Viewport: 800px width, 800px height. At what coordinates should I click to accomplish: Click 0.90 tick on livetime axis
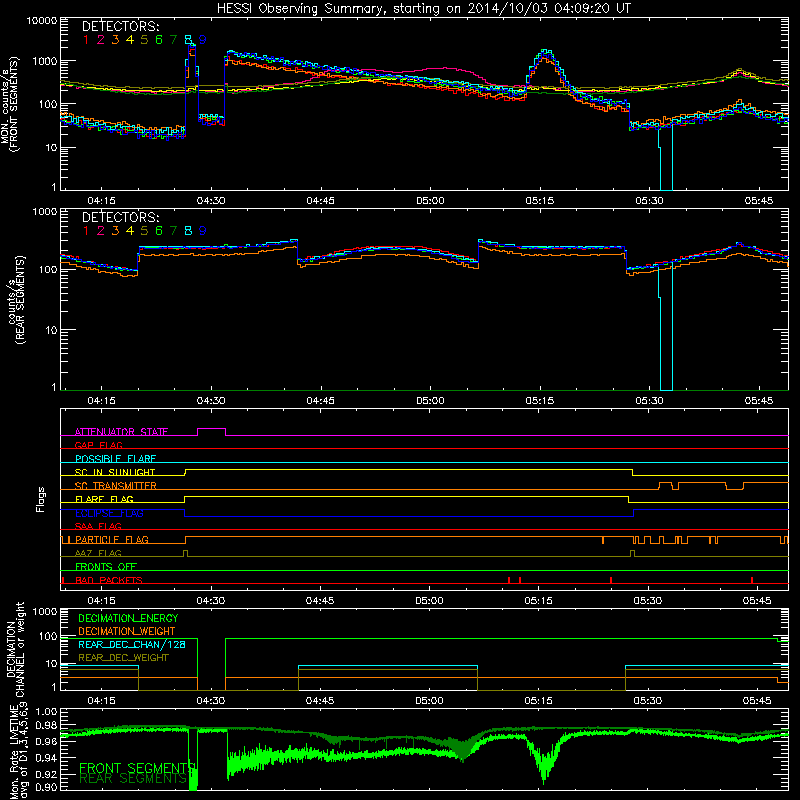[47, 787]
